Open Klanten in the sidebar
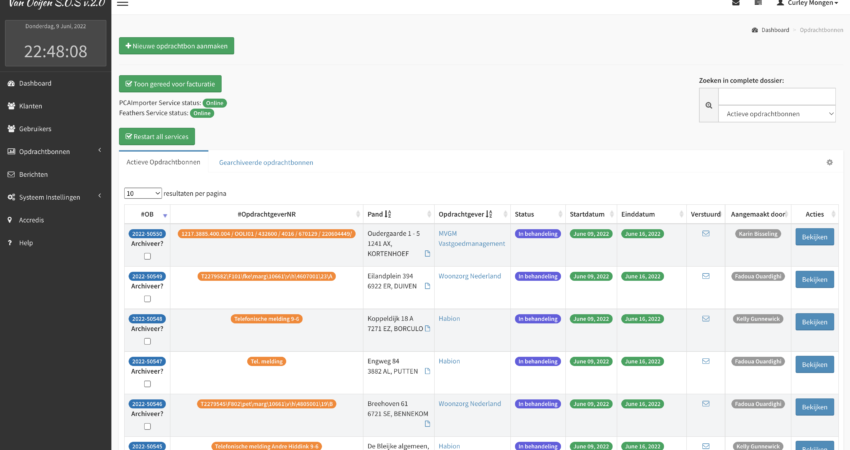This screenshot has width=850, height=450. pos(30,106)
